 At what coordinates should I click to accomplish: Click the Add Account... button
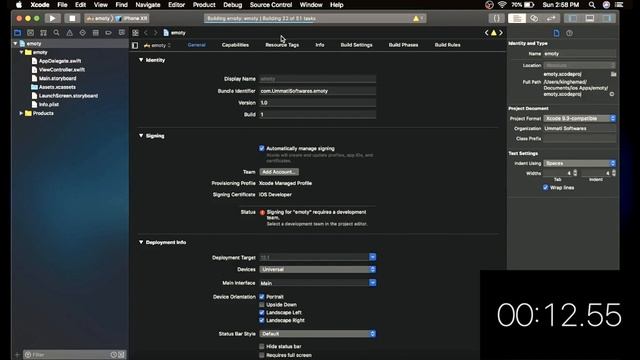279,172
